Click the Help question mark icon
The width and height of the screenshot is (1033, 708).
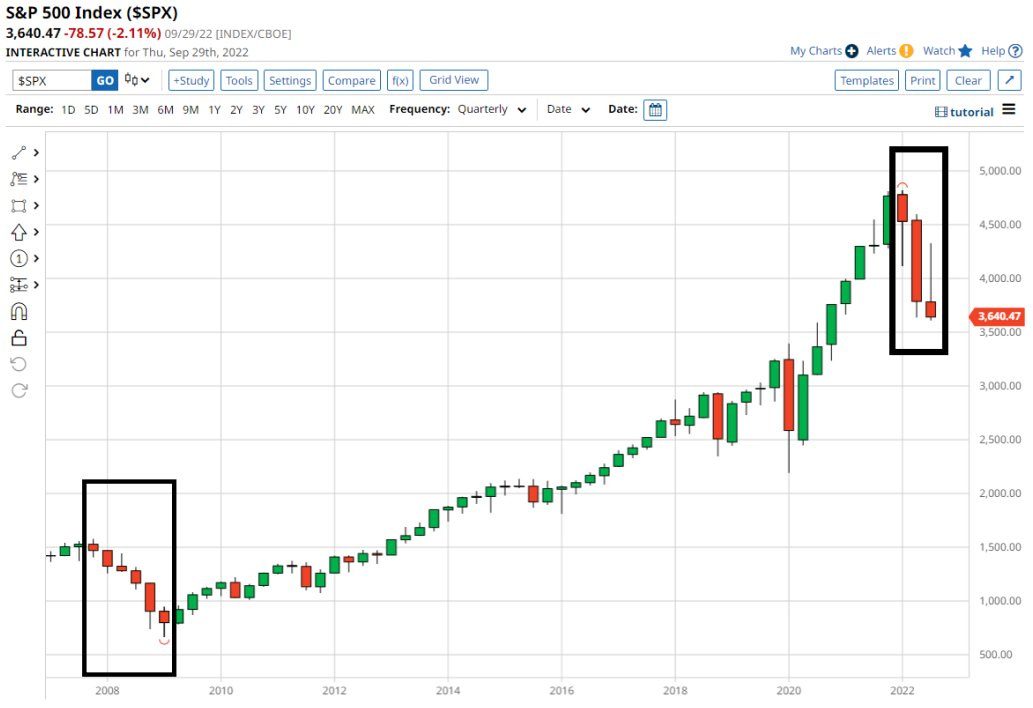[x=1015, y=51]
